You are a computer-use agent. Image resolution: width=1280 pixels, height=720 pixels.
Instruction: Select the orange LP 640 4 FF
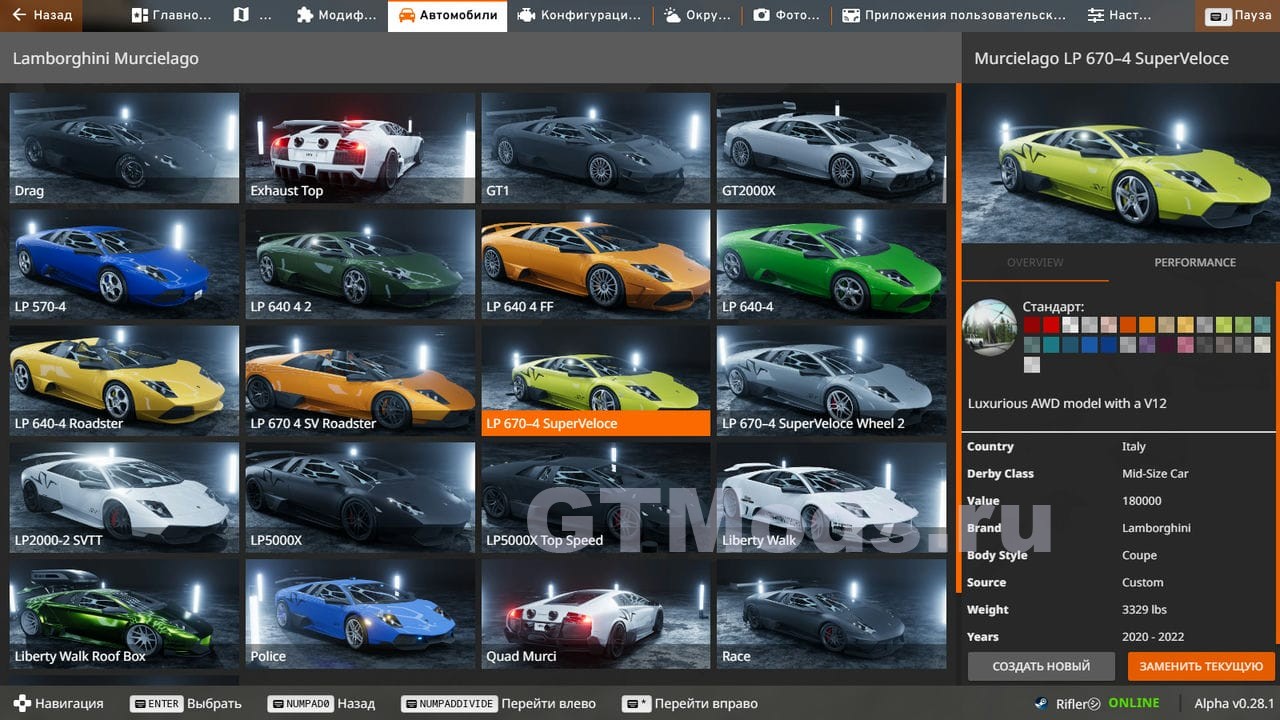(596, 264)
